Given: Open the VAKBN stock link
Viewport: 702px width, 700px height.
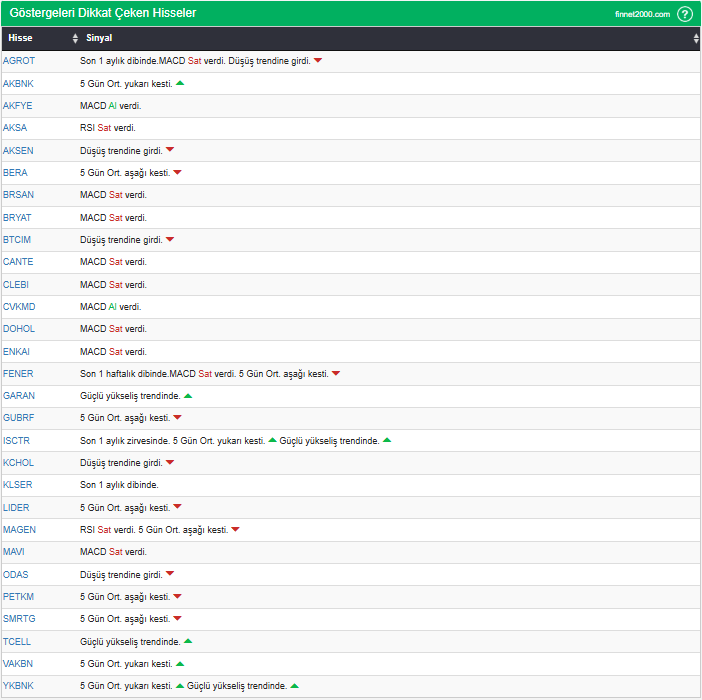Looking at the screenshot, I should click(x=18, y=664).
